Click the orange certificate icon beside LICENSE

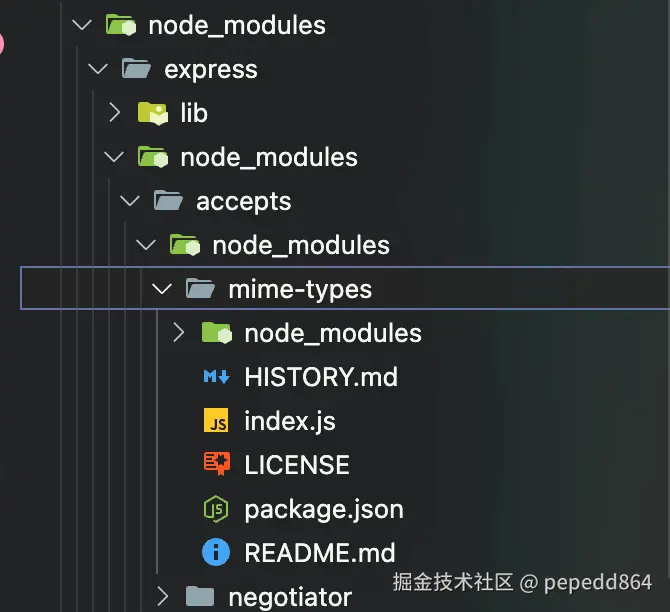click(216, 465)
